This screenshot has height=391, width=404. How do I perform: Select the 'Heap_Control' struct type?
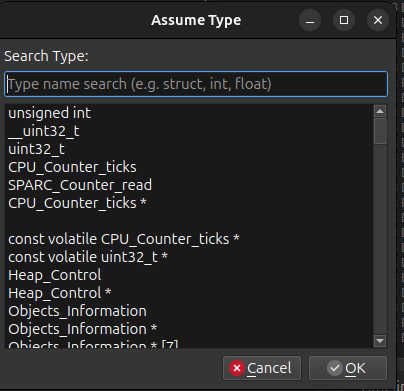(189, 275)
